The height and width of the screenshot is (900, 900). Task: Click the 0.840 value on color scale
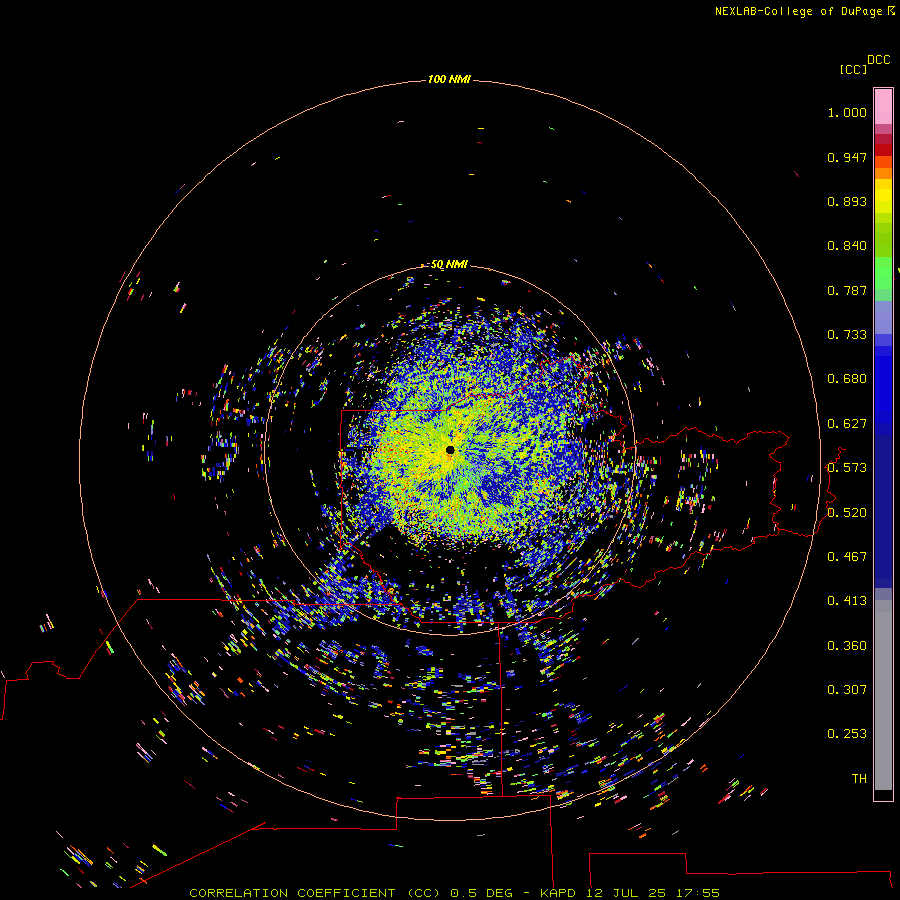(x=847, y=246)
